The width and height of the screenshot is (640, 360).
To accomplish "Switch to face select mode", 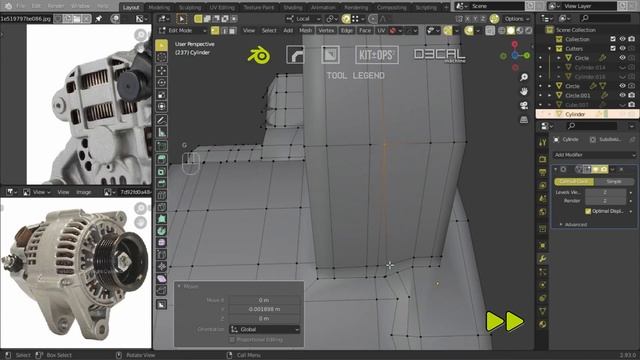I will 232,31.
